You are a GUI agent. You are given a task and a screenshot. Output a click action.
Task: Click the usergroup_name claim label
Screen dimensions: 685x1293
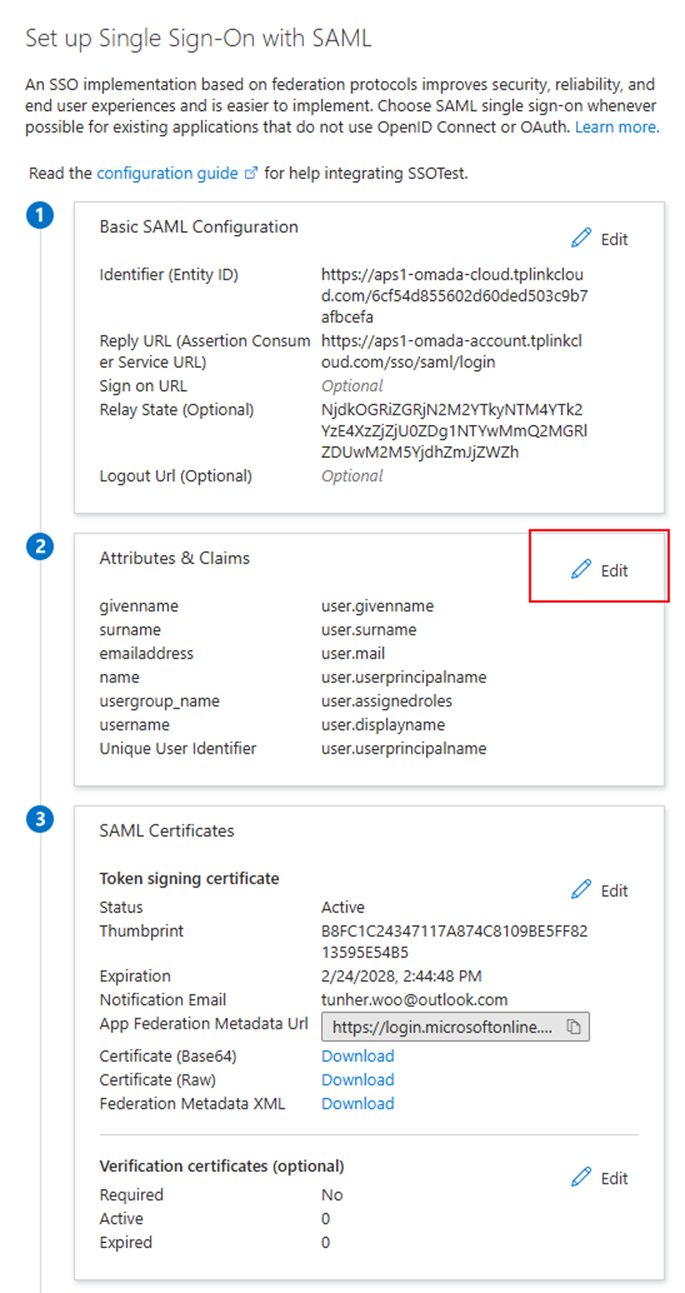159,701
